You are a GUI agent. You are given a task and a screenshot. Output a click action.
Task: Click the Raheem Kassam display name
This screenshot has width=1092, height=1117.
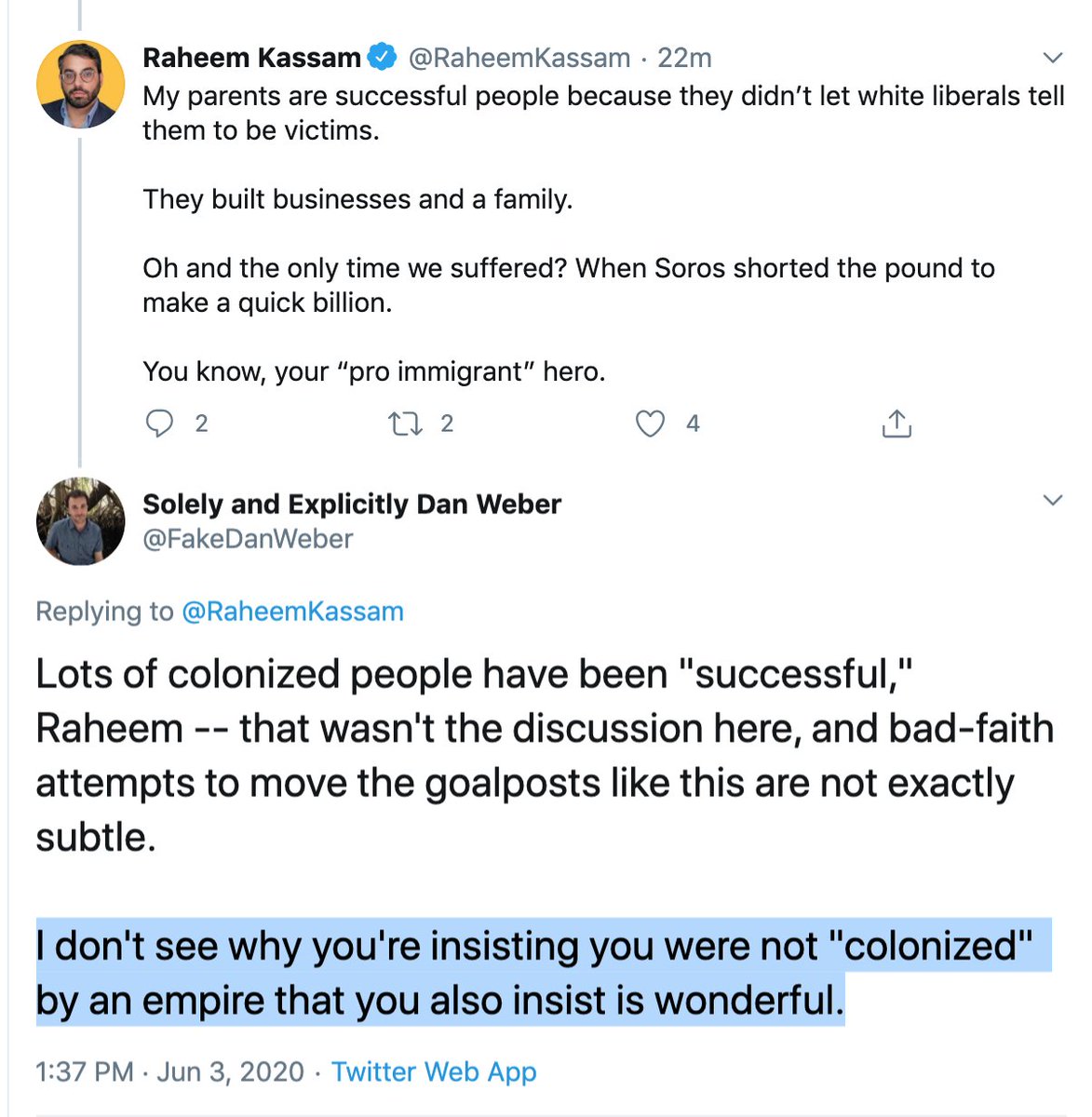[251, 58]
